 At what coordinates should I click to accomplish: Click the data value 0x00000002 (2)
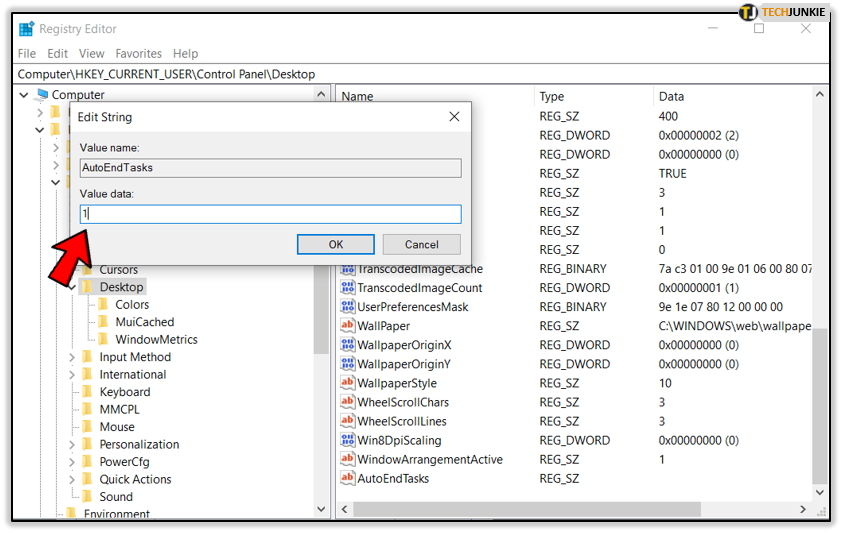coord(699,135)
